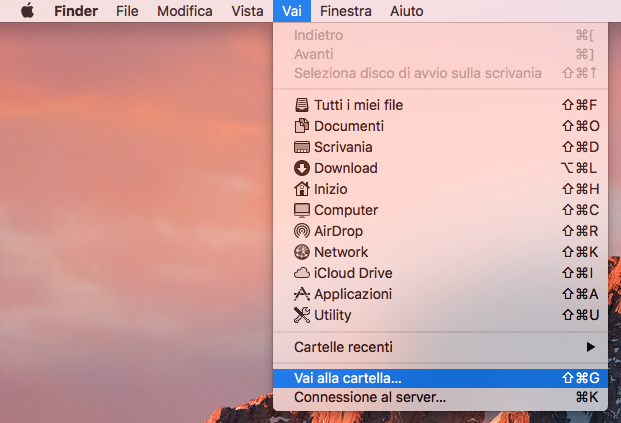Select the iCloud Drive cloud icon
The width and height of the screenshot is (621, 423).
[302, 273]
